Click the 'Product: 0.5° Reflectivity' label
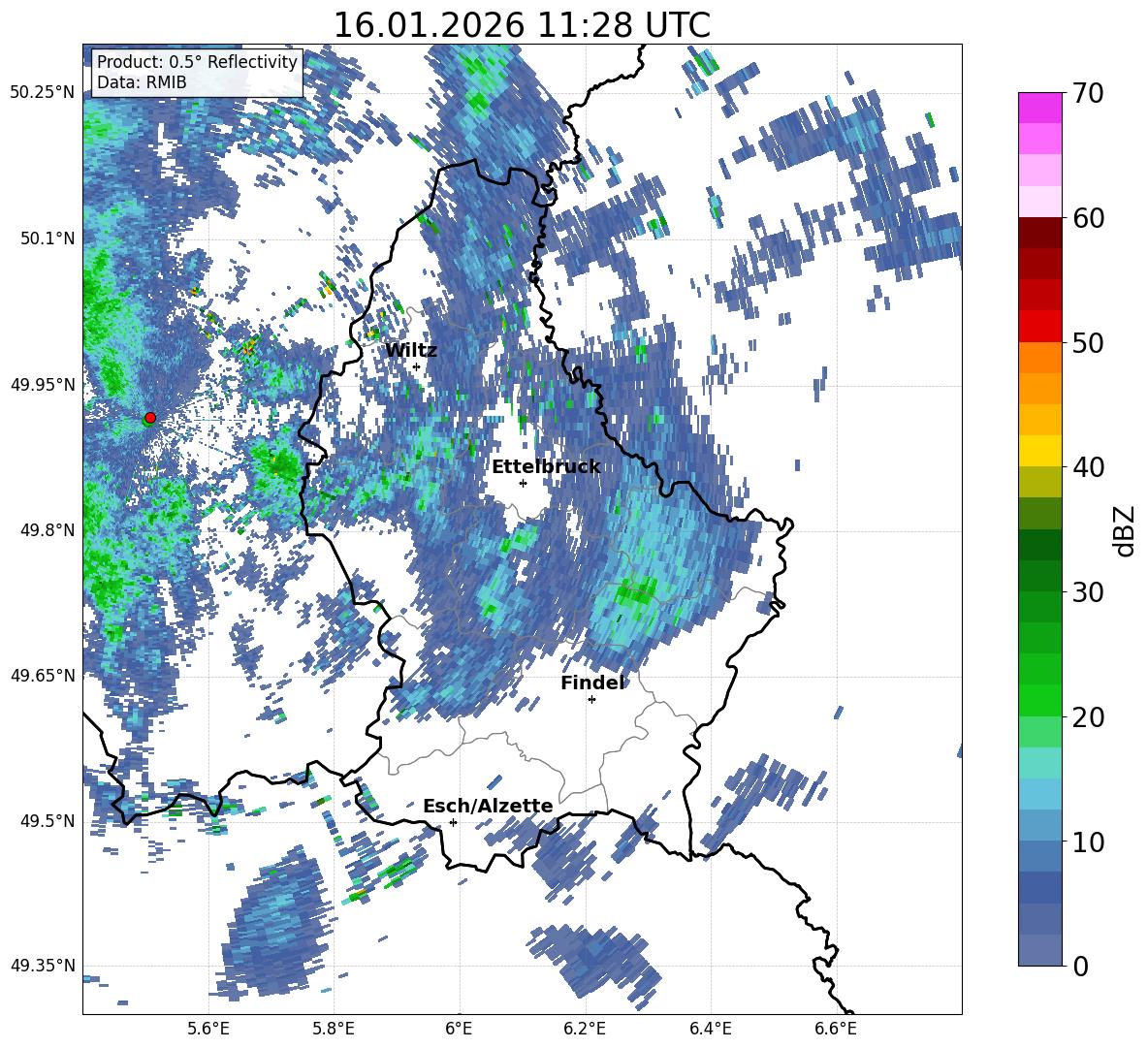The height and width of the screenshot is (1048, 1148). click(x=197, y=61)
